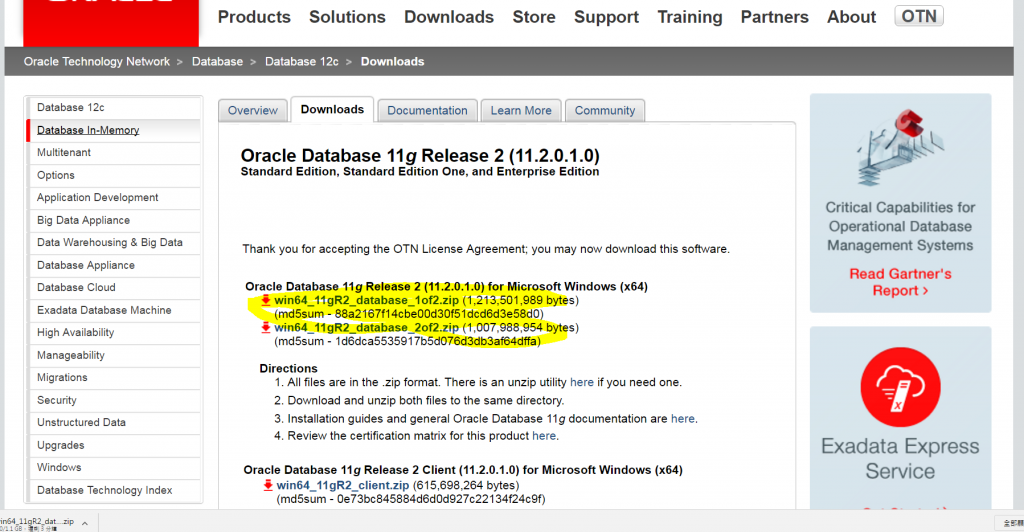Click 'here' link for installation guides documentation
The height and width of the screenshot is (532, 1024).
tap(682, 419)
